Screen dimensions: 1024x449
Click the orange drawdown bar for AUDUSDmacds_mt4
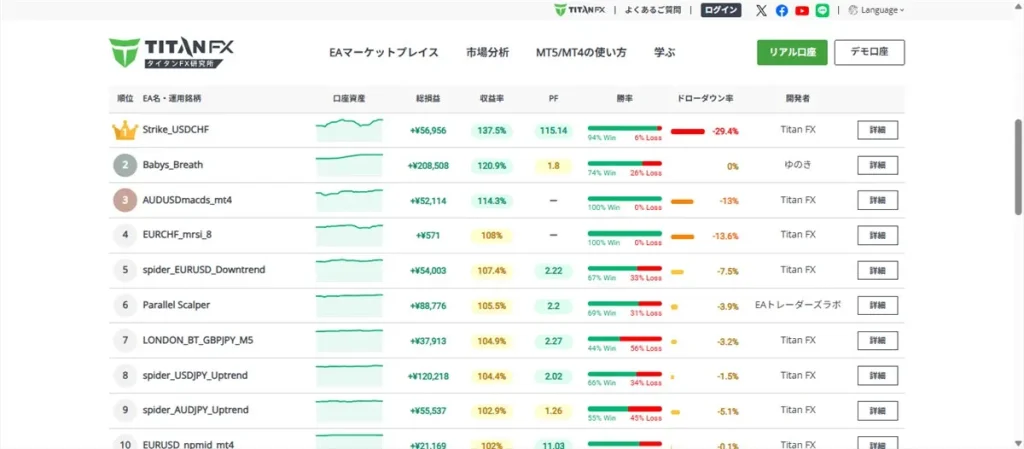(x=682, y=202)
